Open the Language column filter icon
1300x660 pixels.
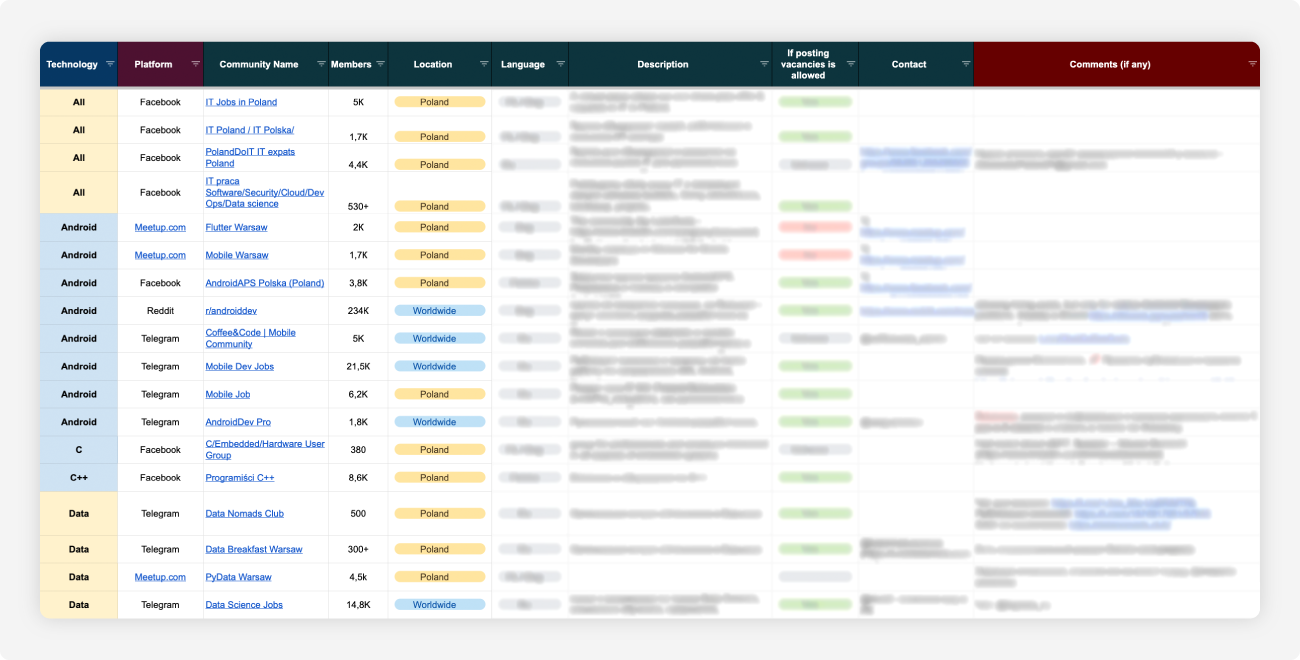click(560, 64)
